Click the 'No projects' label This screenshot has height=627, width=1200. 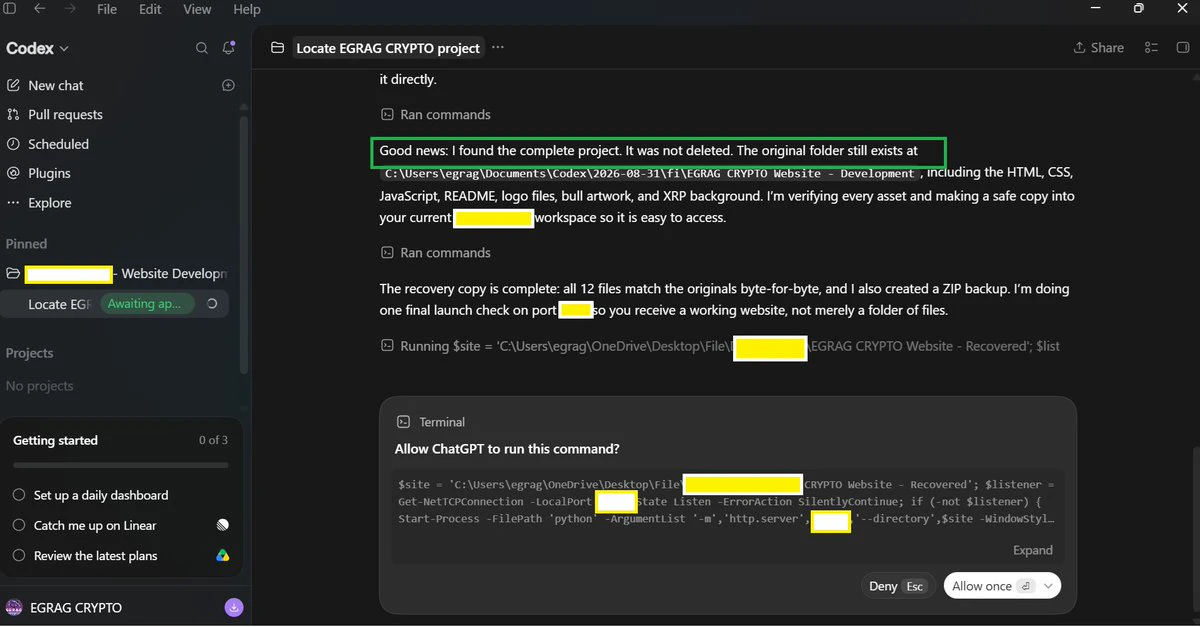pos(39,386)
